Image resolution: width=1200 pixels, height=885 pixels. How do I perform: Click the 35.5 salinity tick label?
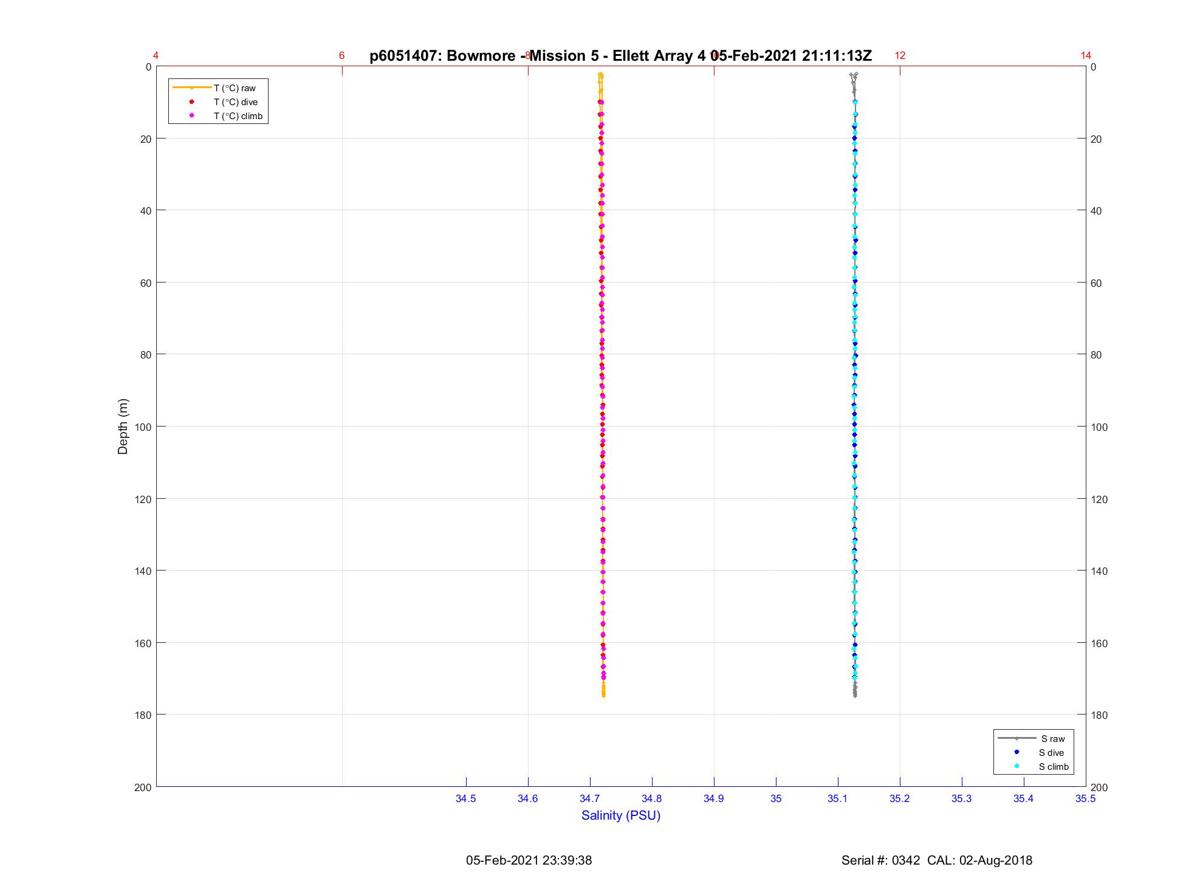(x=1086, y=798)
